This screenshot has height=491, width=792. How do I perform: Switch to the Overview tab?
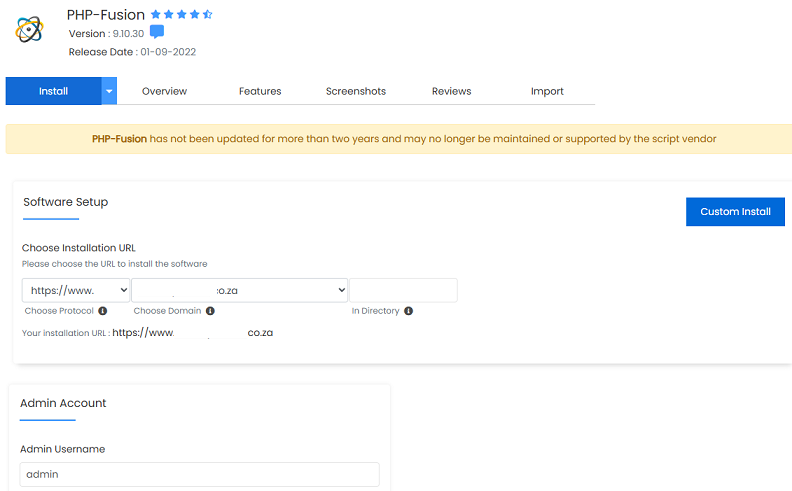click(164, 91)
